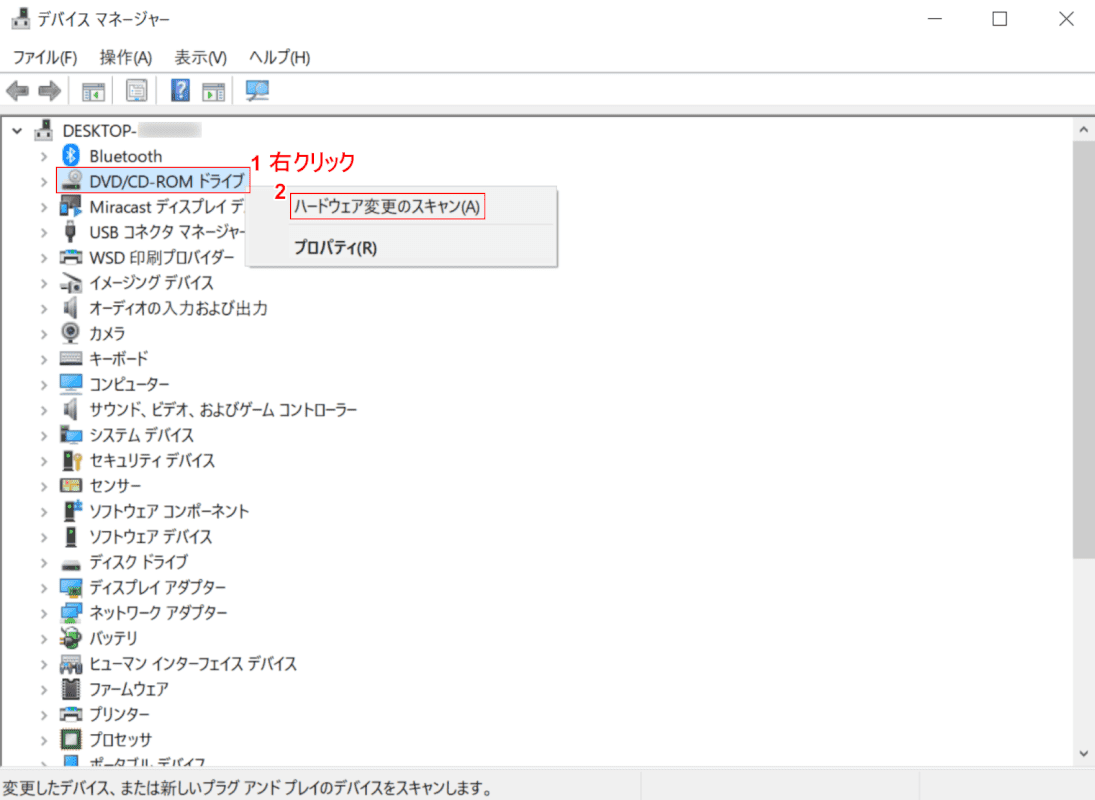Expand the プリンター category
1095x800 pixels.
(x=44, y=715)
